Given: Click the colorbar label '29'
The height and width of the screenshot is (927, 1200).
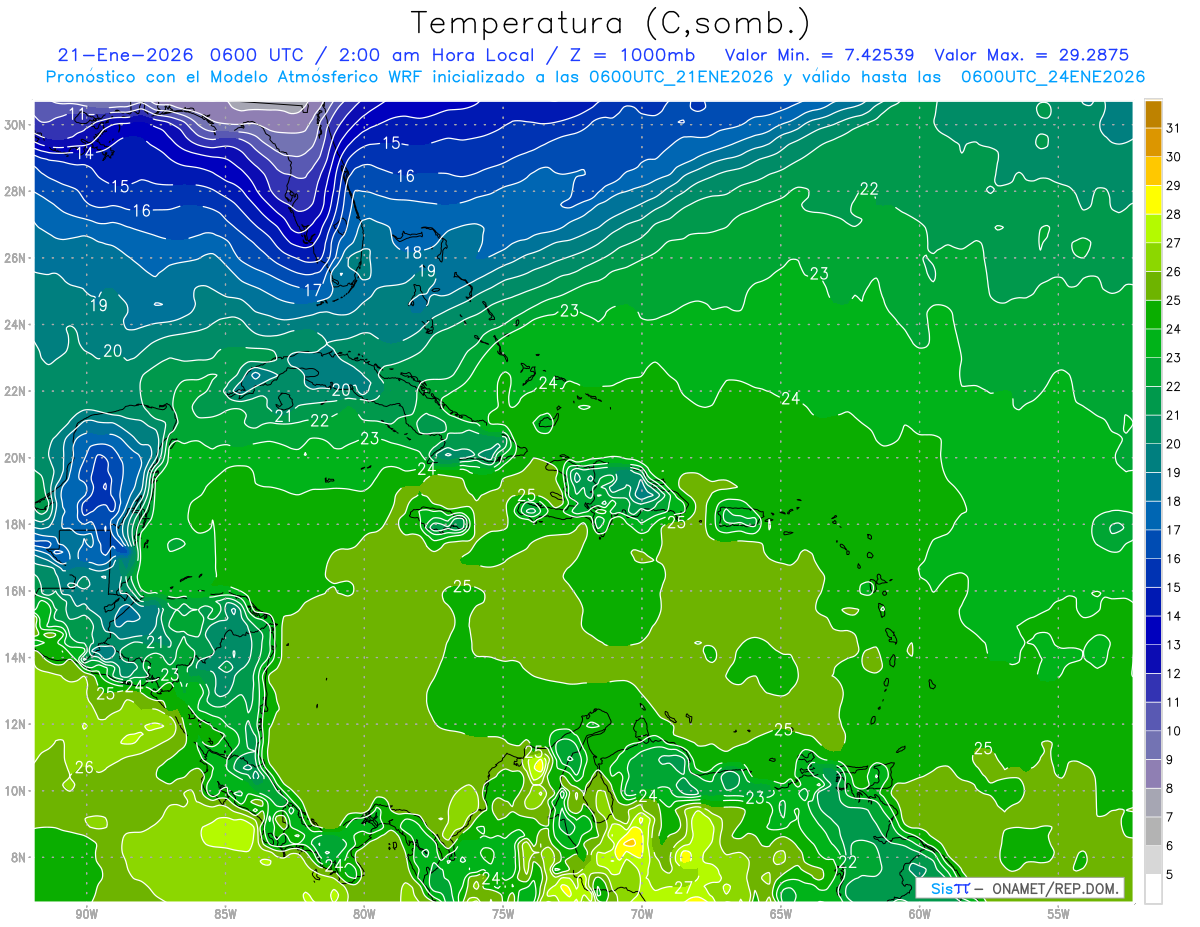Looking at the screenshot, I should pyautogui.click(x=1174, y=185).
